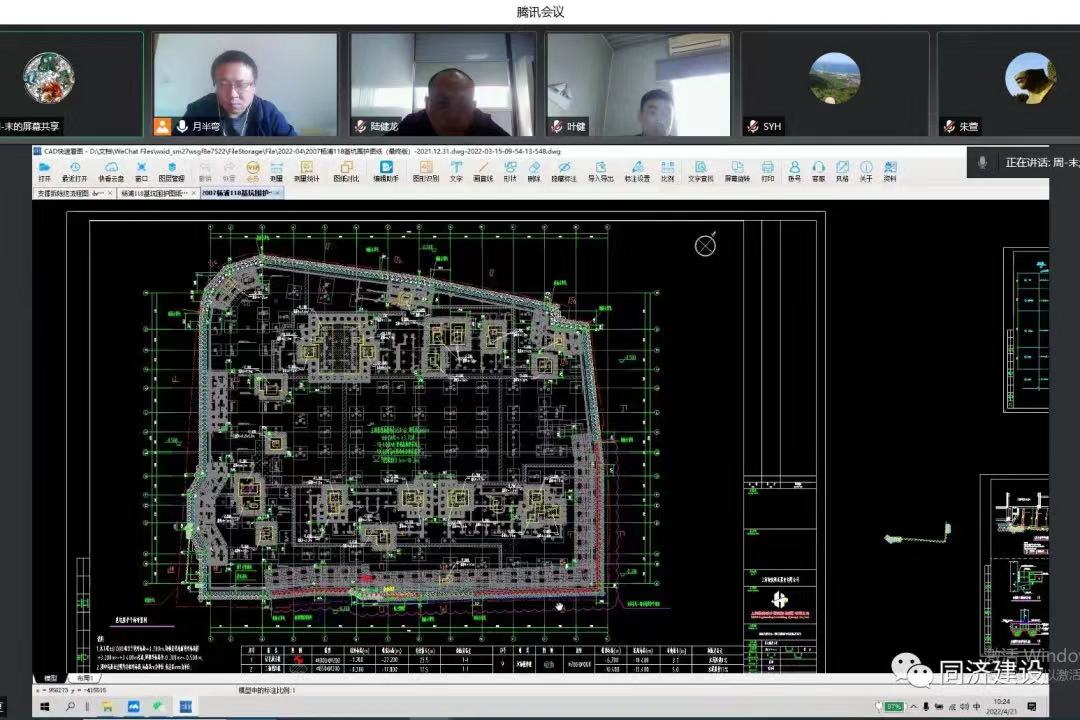Viewport: 1080px width, 720px height.
Task: Open the 比例 scale settings
Action: pos(667,171)
